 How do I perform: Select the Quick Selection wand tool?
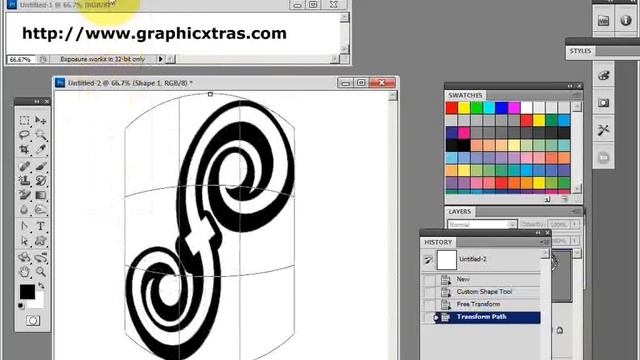40,135
